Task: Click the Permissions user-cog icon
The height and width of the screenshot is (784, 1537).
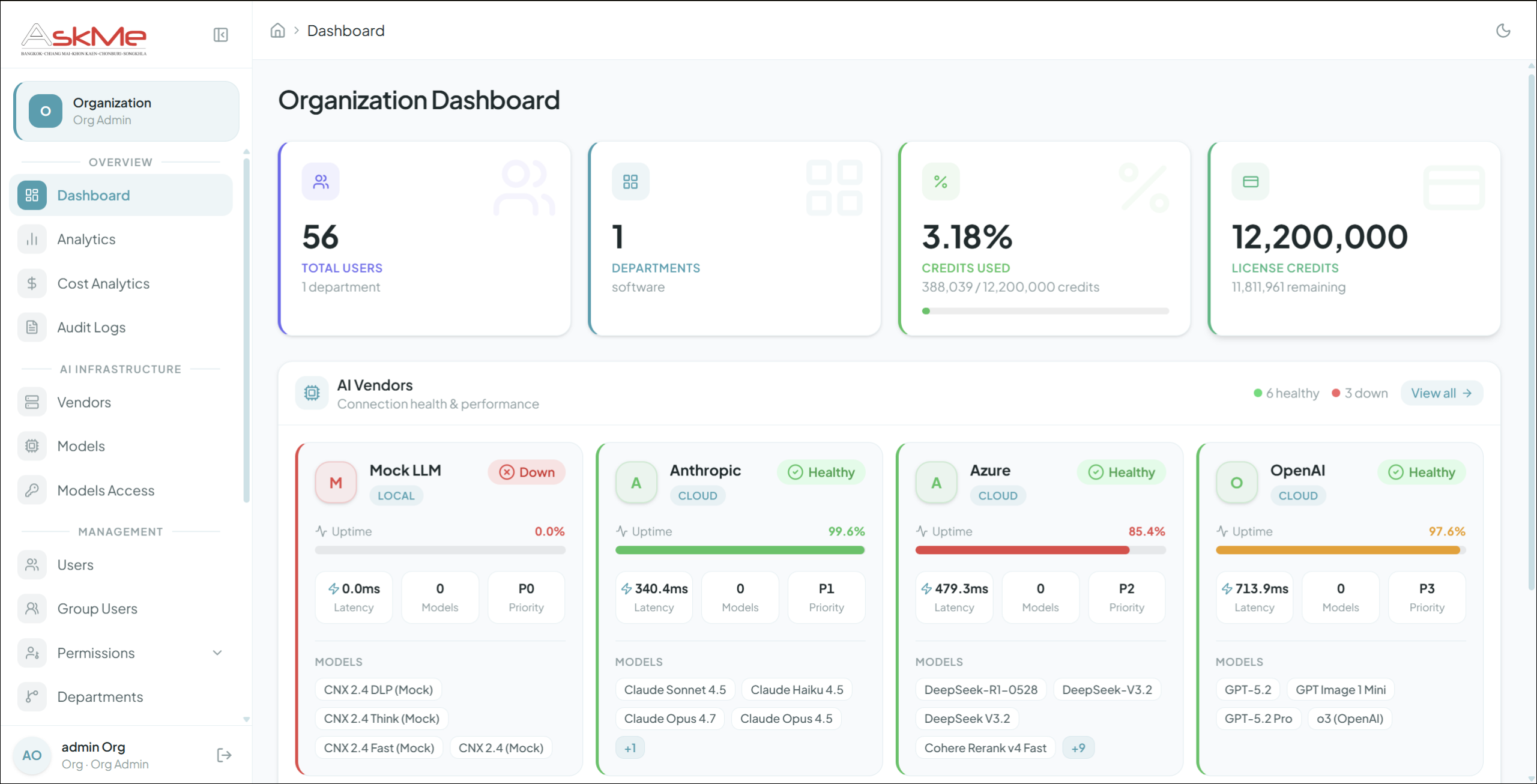Action: coord(32,653)
